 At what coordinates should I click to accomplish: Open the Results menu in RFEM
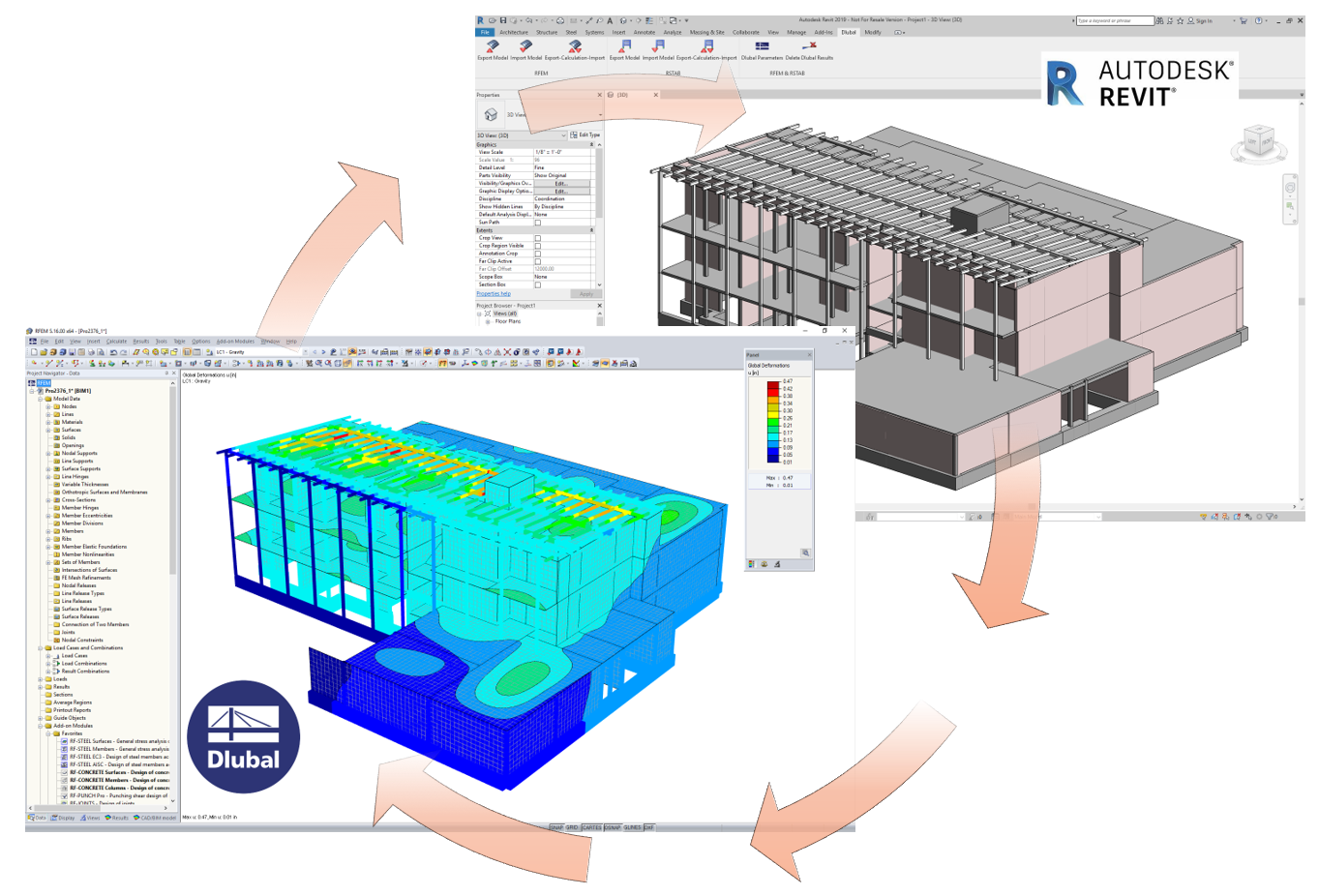pos(140,342)
